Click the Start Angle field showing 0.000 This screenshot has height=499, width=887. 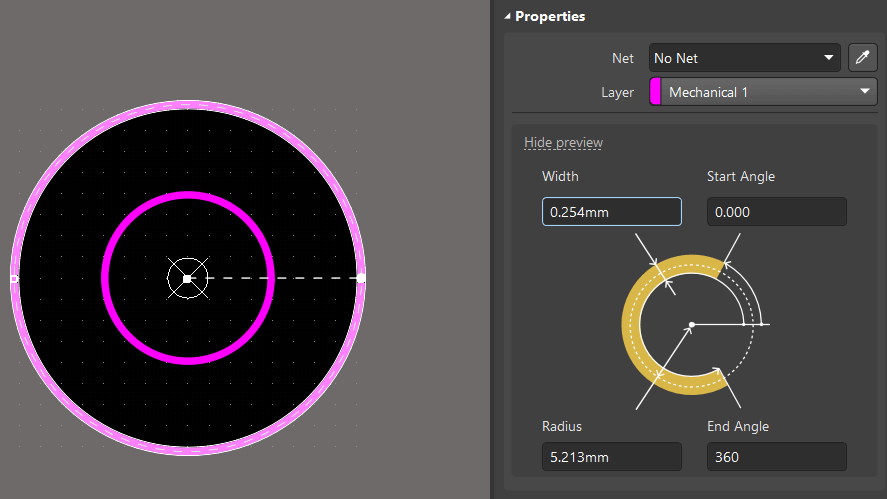click(776, 212)
